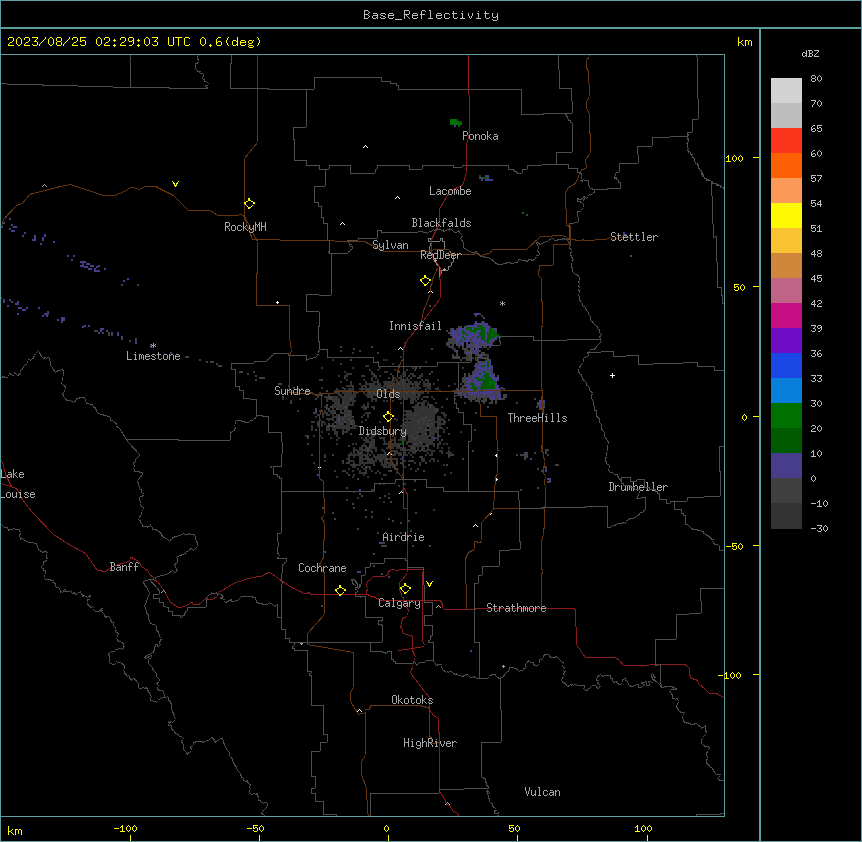Click white plus marker north of Drumheller
The height and width of the screenshot is (842, 862).
coord(612,375)
